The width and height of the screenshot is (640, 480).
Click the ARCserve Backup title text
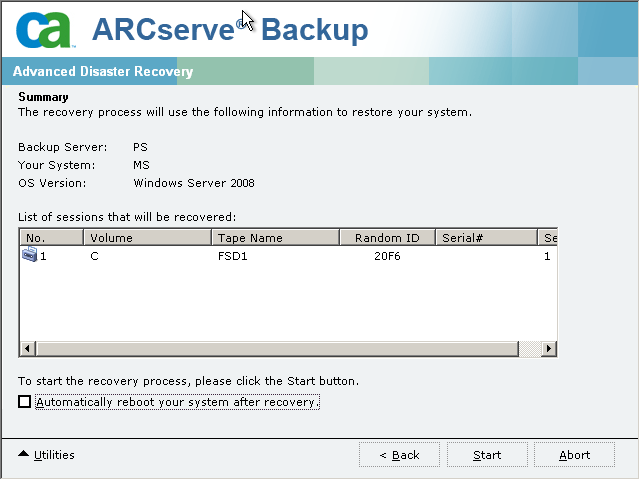230,29
